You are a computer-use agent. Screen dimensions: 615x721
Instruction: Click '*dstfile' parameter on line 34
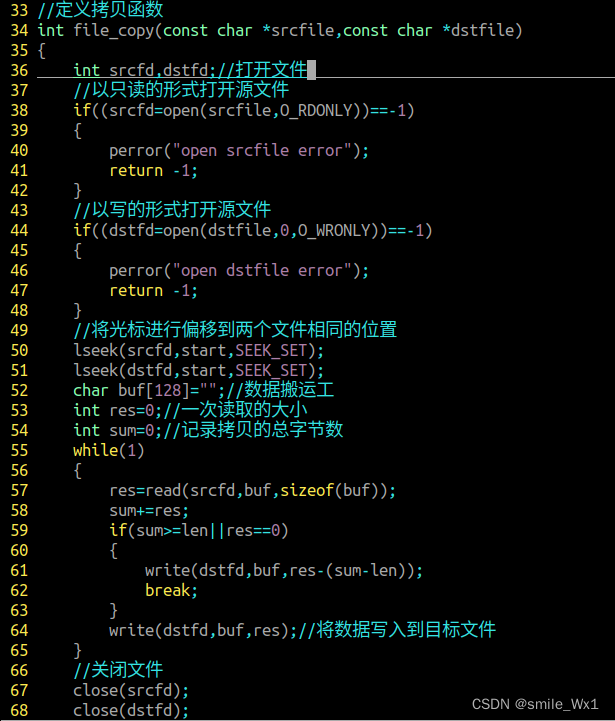(x=478, y=30)
